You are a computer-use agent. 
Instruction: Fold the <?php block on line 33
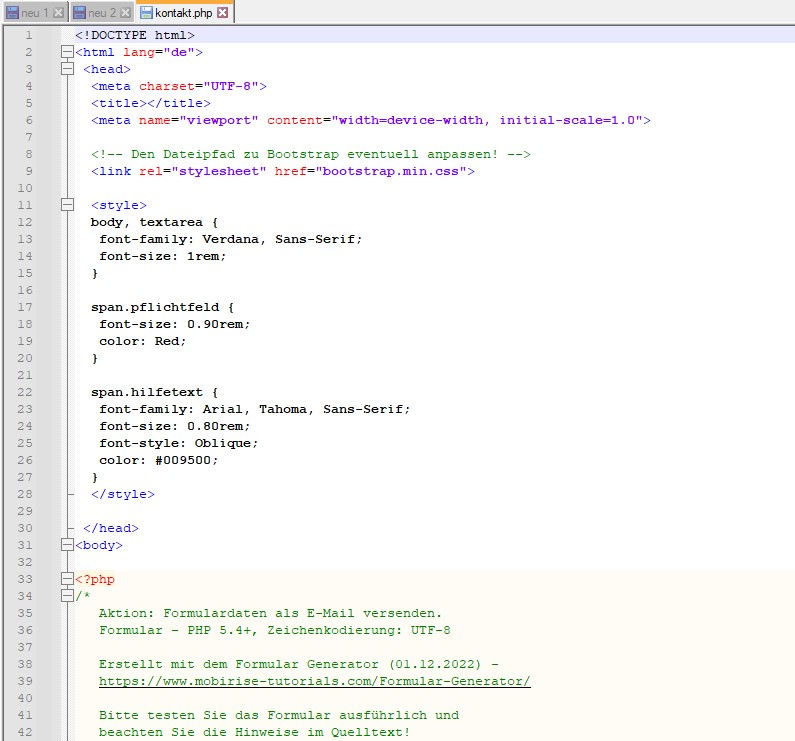click(x=67, y=579)
